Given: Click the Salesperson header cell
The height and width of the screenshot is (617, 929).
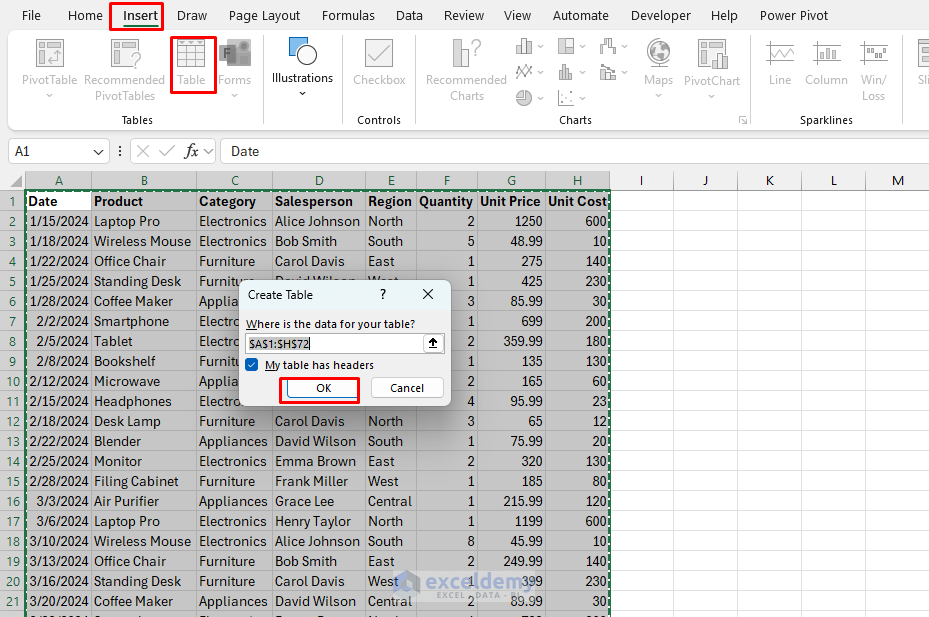Looking at the screenshot, I should point(319,202).
